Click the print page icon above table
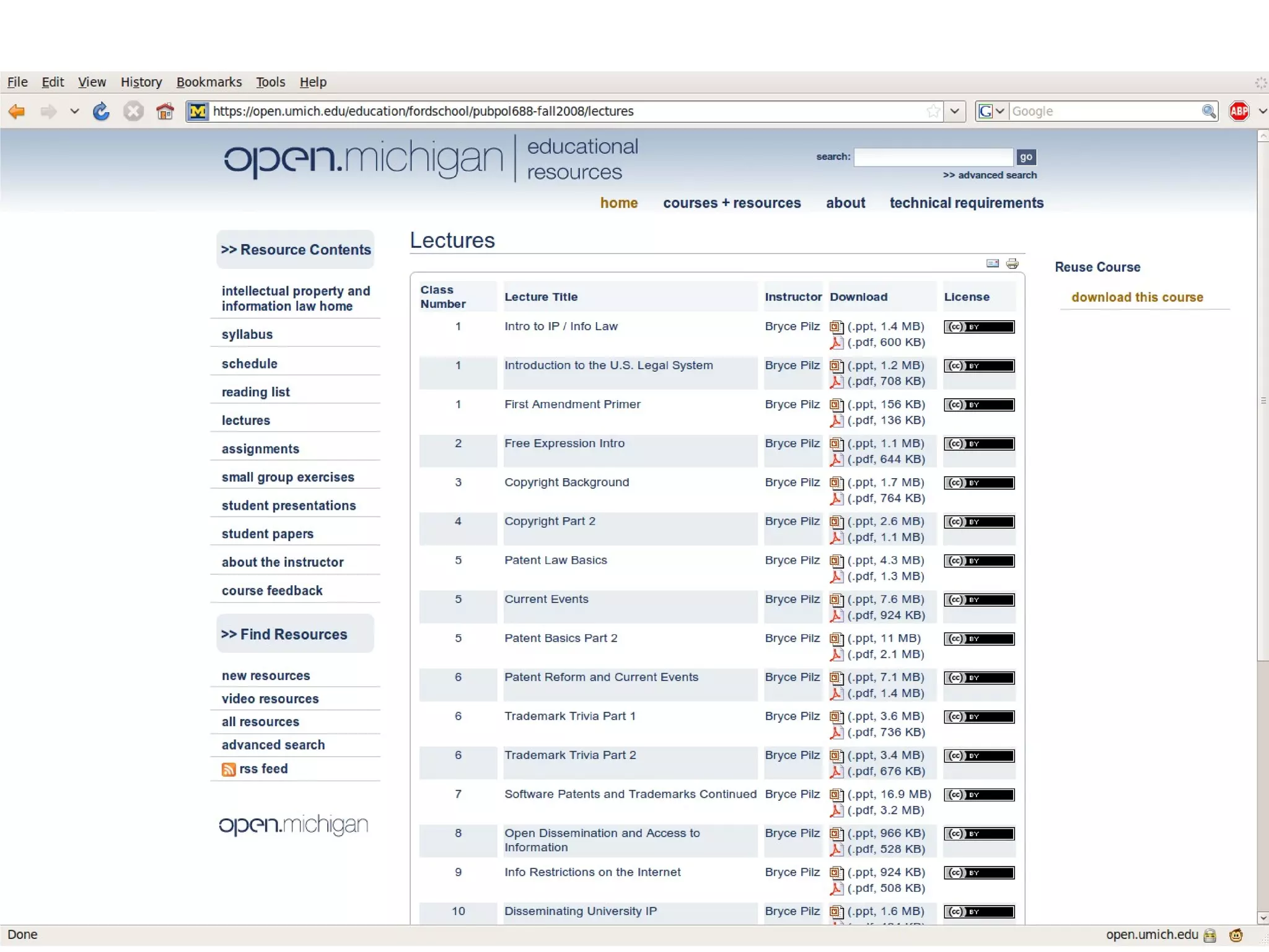 point(1012,264)
